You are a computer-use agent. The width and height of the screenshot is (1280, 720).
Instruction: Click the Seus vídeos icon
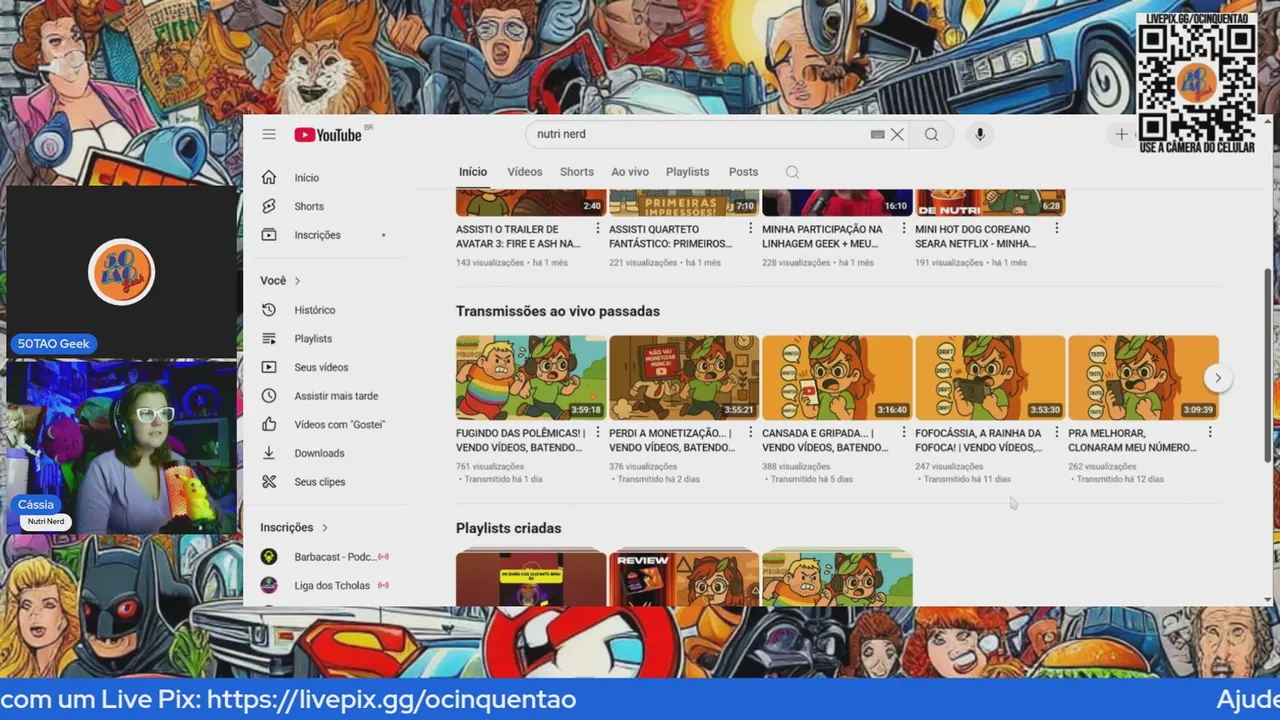click(x=269, y=367)
